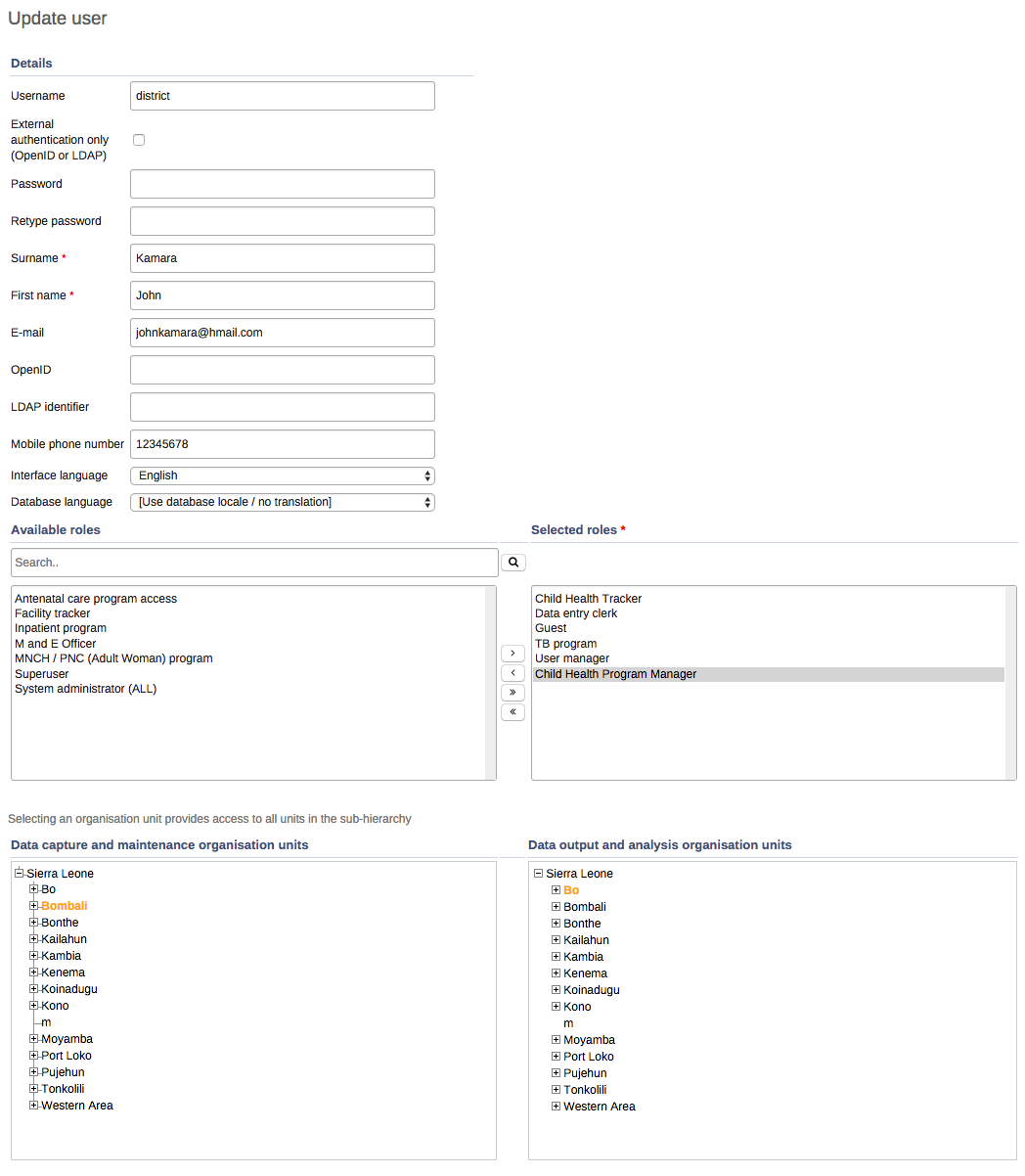This screenshot has width=1025, height=1176.
Task: Focus the available roles search box
Action: (x=254, y=563)
